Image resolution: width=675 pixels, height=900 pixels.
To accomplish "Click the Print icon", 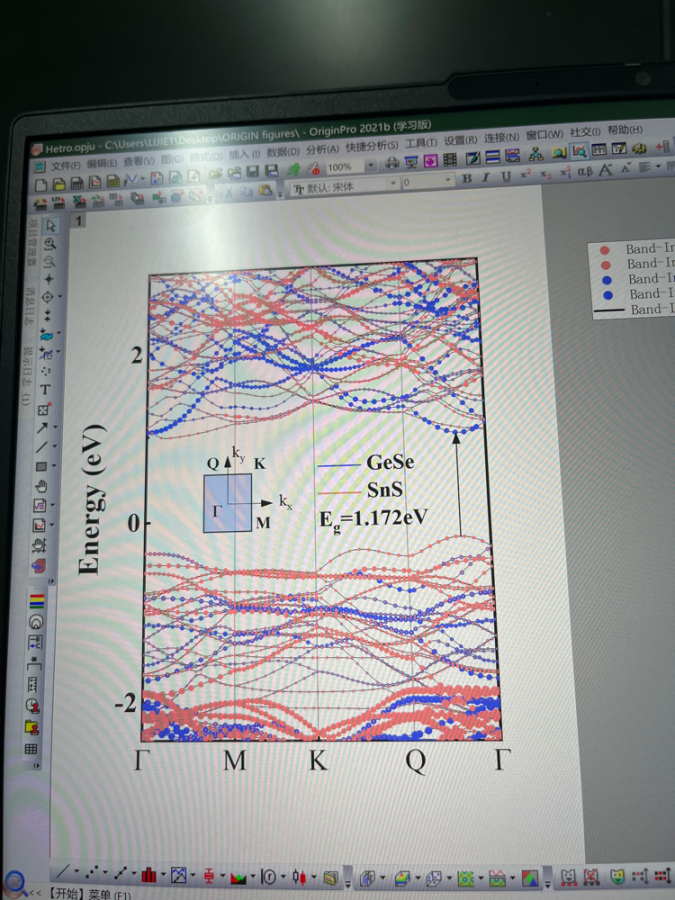I will [x=393, y=164].
